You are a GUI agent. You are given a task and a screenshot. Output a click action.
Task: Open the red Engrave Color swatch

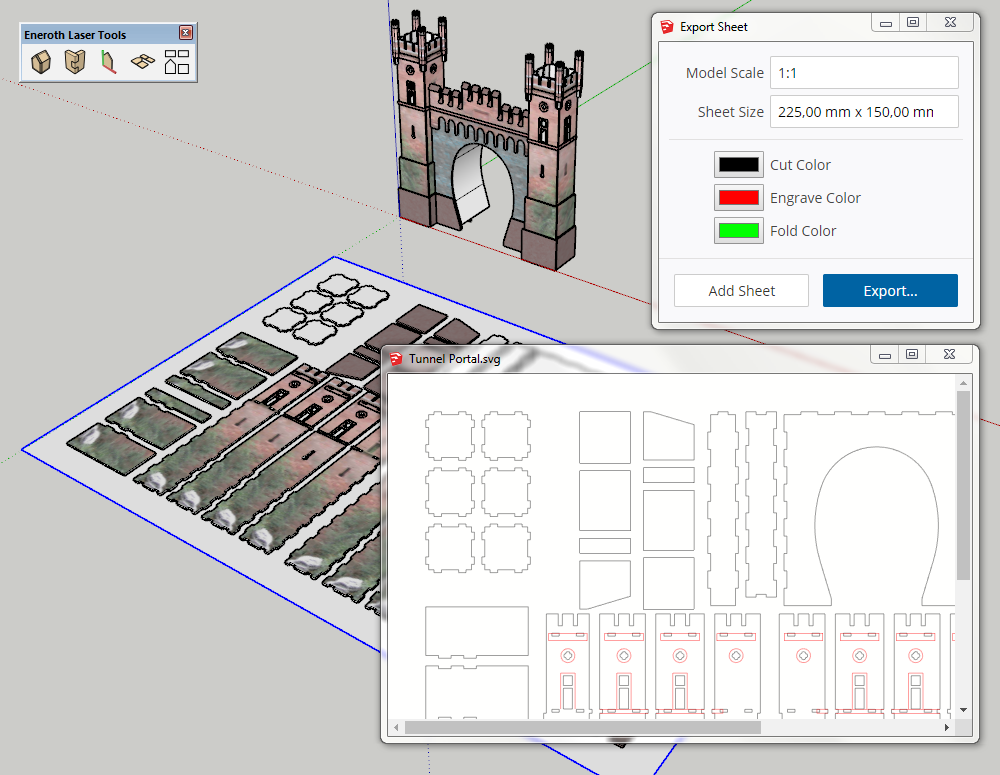(x=737, y=197)
